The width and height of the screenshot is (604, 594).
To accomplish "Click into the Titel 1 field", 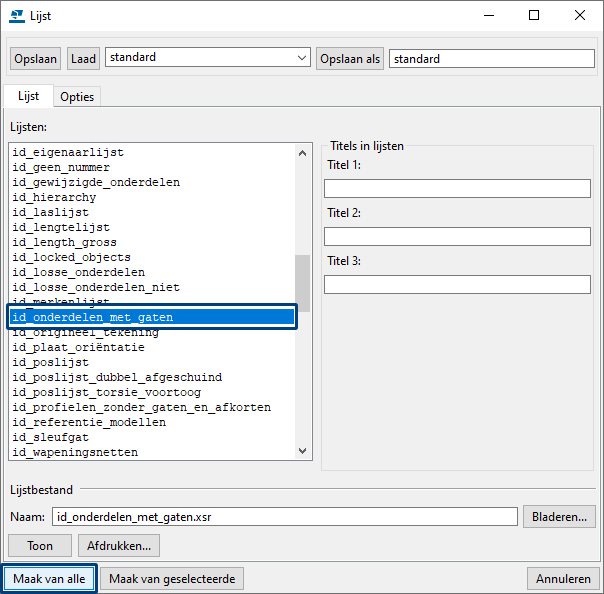I will 457,189.
